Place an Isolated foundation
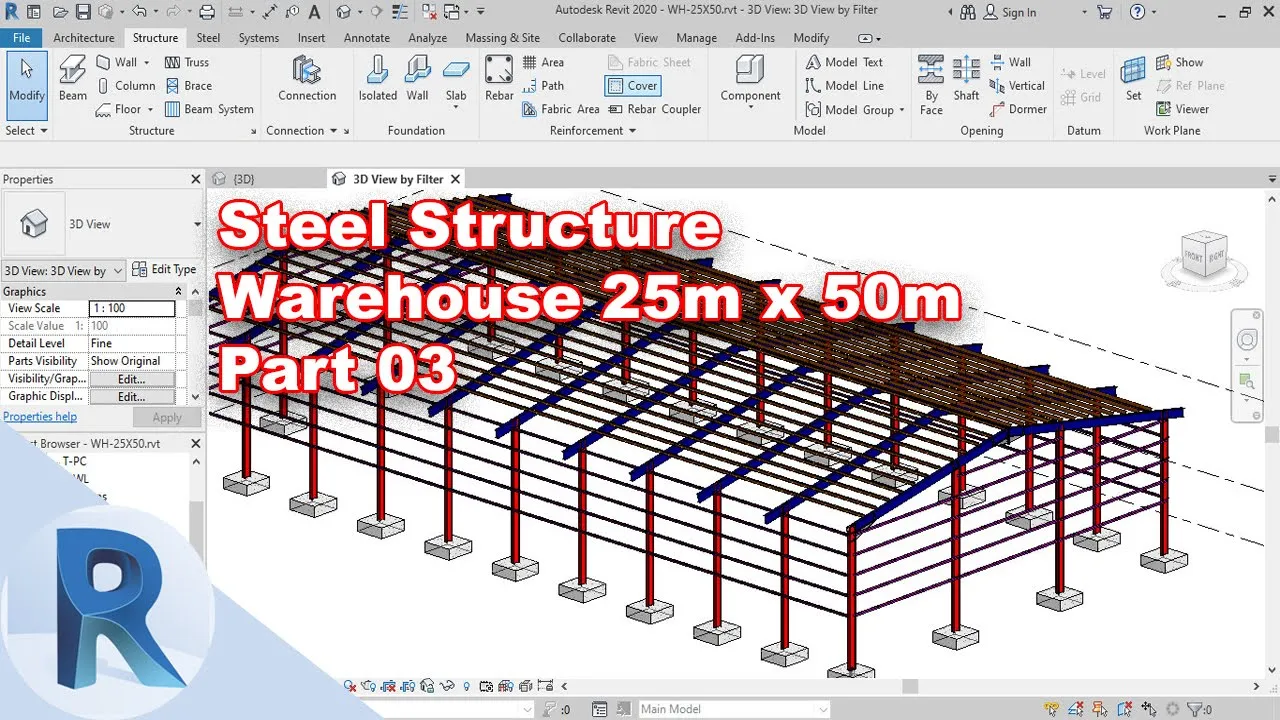 [x=378, y=80]
